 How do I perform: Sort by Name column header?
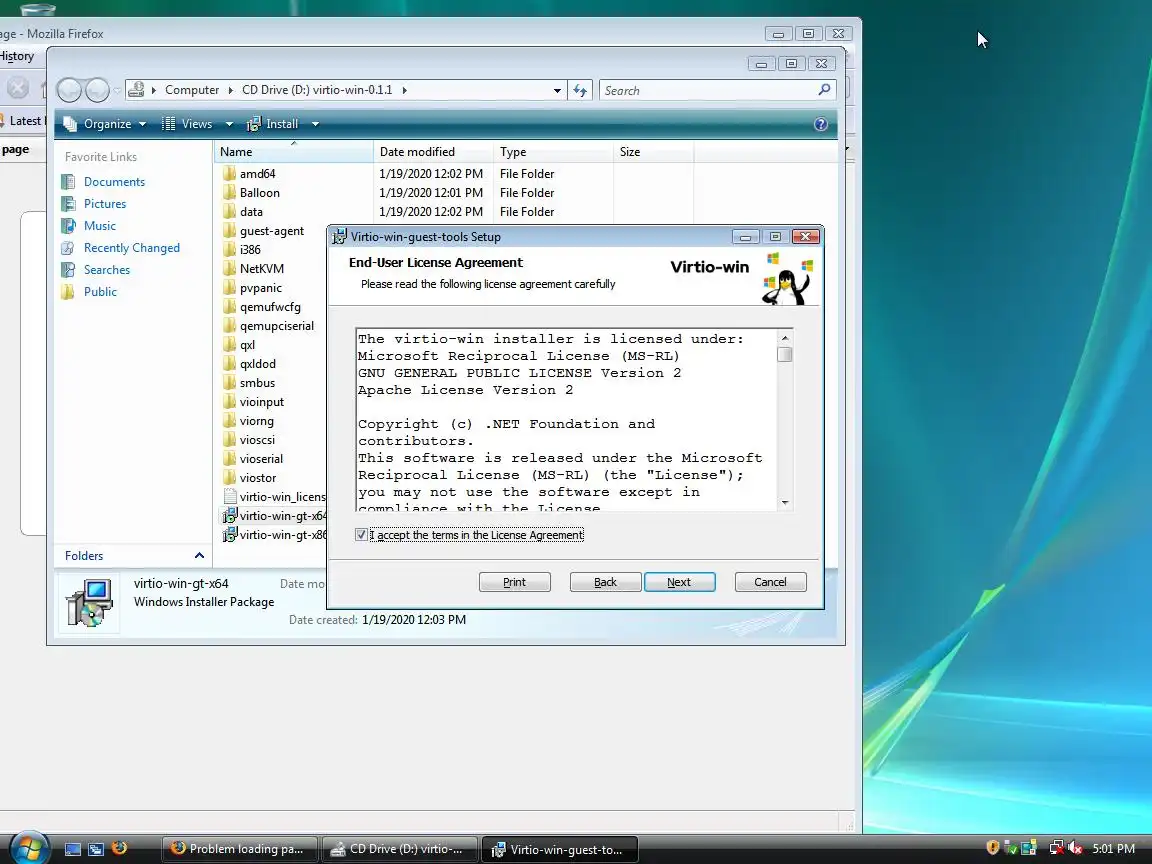click(x=294, y=151)
